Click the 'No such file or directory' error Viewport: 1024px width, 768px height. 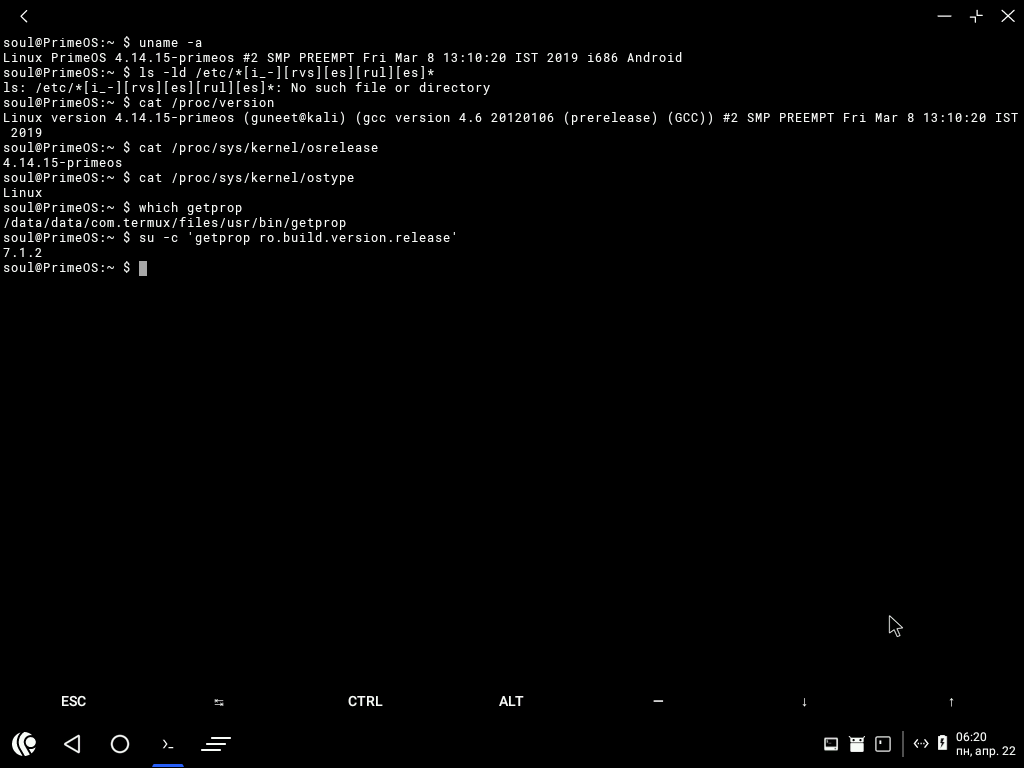coord(391,88)
